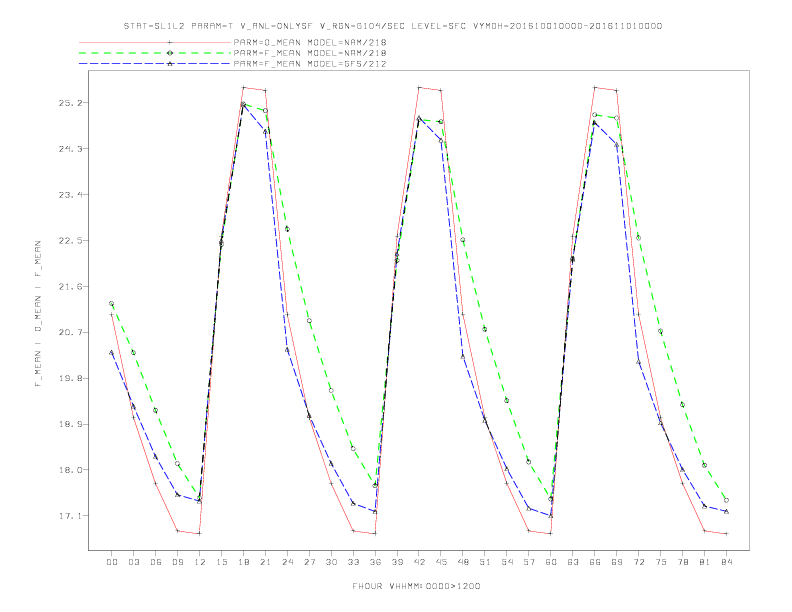Screen dimensions: 792x612
Task: Click x-axis tick label 30
Action: (331, 562)
